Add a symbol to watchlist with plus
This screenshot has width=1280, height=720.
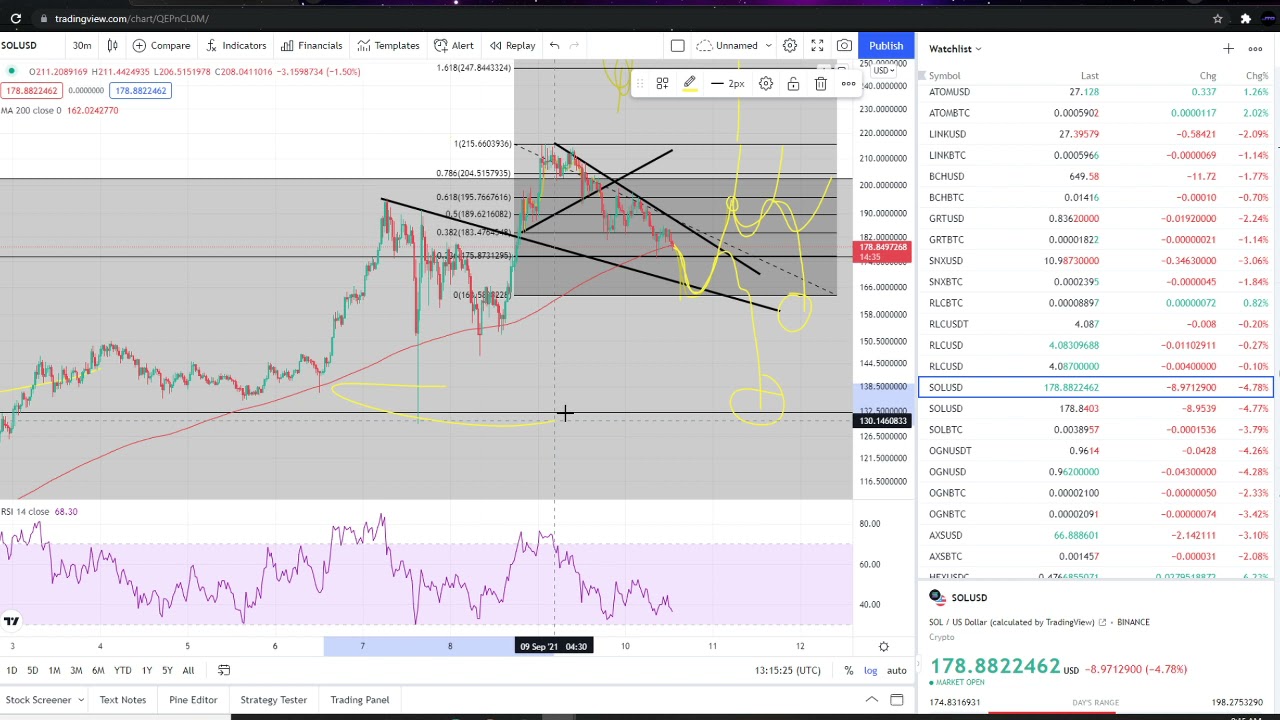[x=1228, y=48]
